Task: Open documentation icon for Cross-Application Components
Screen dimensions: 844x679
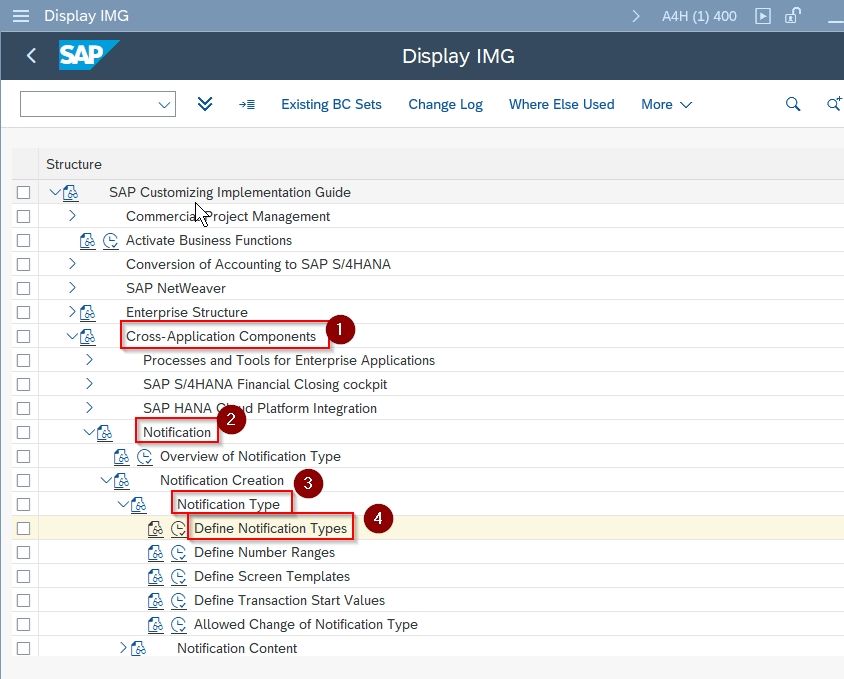Action: pos(87,337)
